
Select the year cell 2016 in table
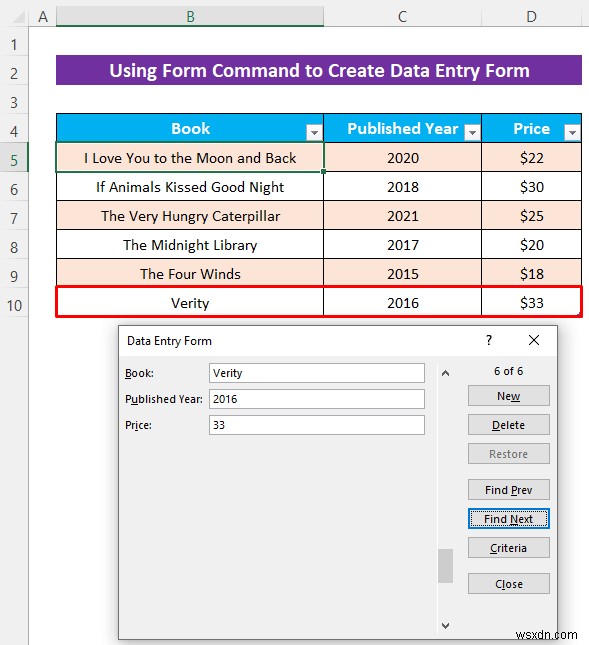click(403, 303)
